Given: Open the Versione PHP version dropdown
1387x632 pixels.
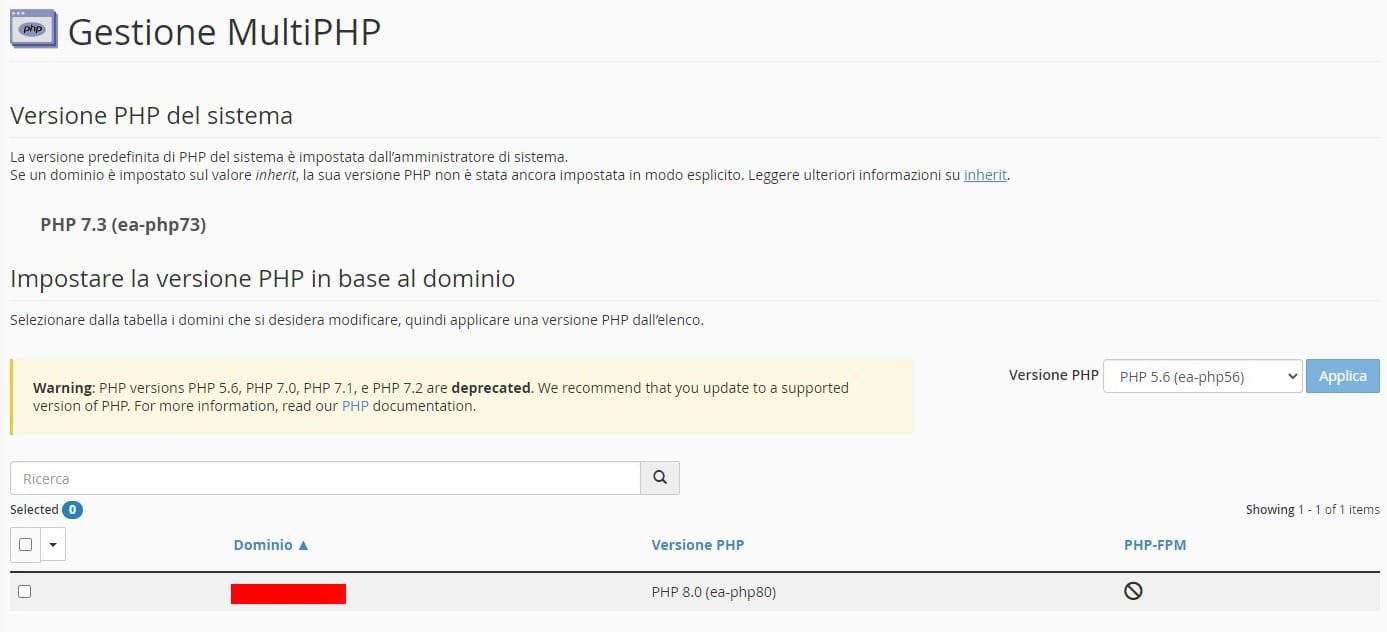Looking at the screenshot, I should pos(1202,376).
